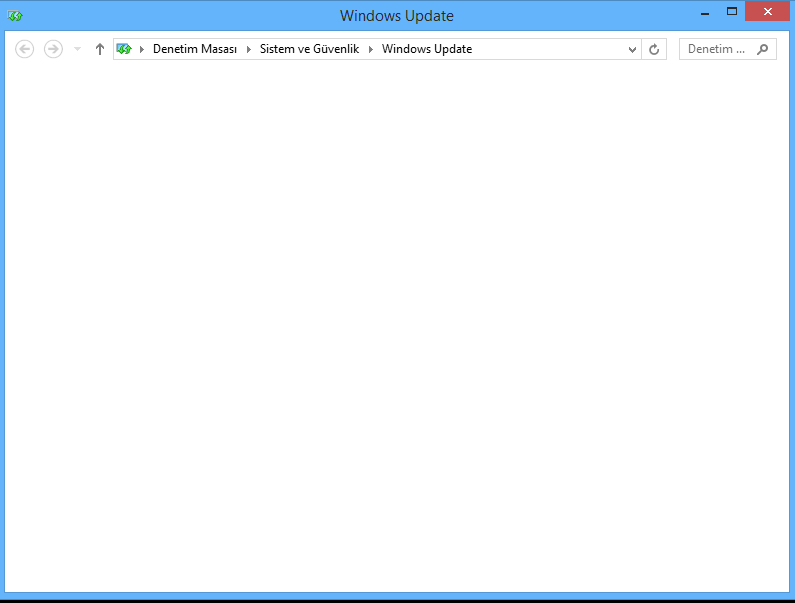
Task: Open the title bar Windows Update icon menu
Action: tap(15, 16)
